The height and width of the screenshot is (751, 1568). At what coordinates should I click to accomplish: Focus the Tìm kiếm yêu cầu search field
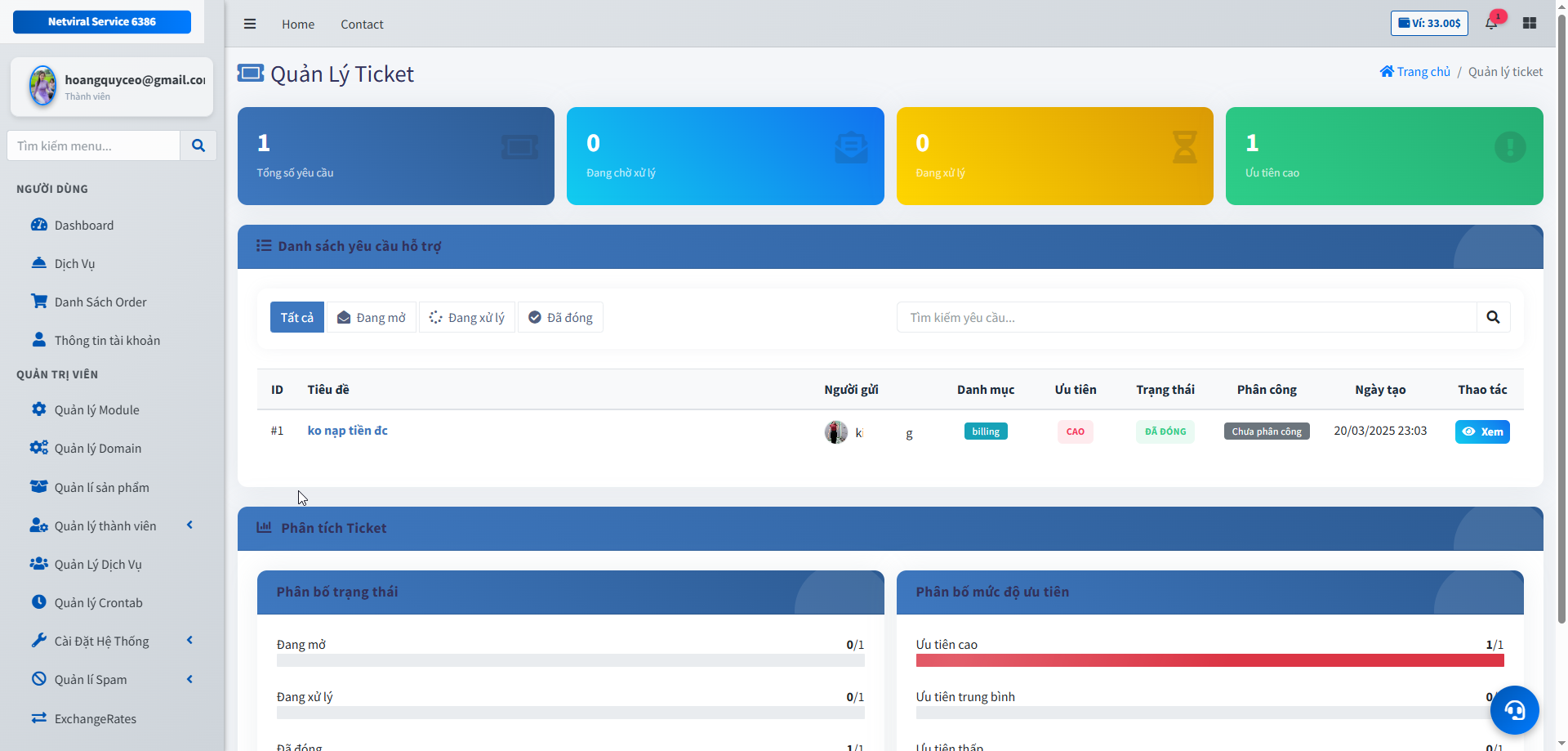[1186, 317]
